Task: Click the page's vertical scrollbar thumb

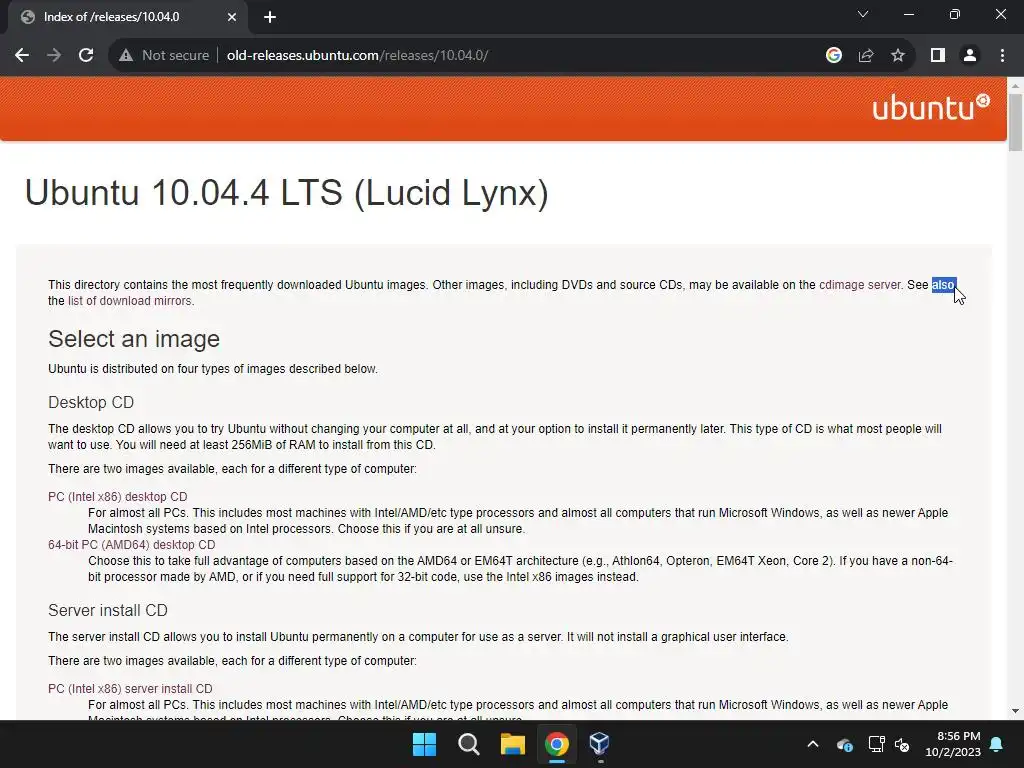Action: pos(1015,123)
